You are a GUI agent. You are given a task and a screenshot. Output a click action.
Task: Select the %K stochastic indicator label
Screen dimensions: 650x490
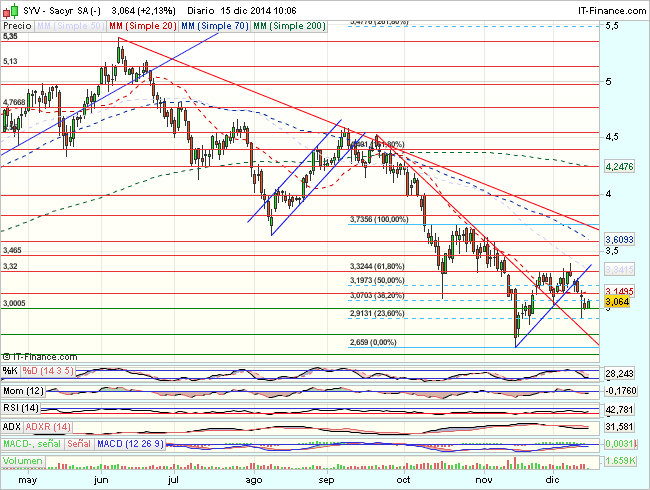(x=10, y=371)
